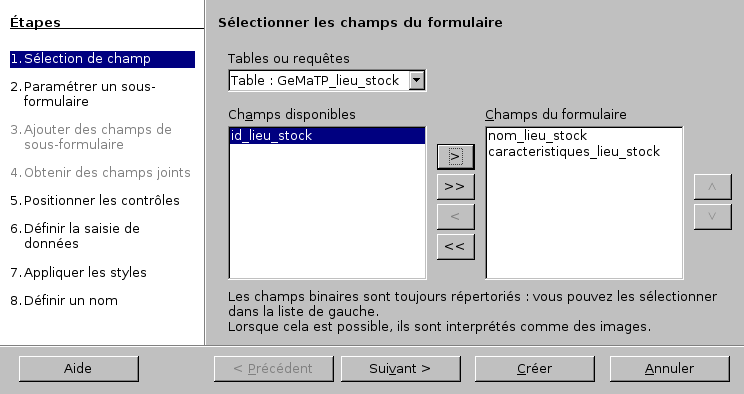
Task: Open step 2 Paramétrer un sous-formulaire
Action: click(x=83, y=94)
